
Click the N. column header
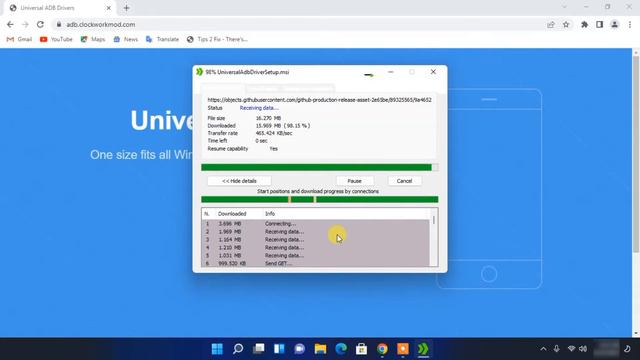coord(207,213)
